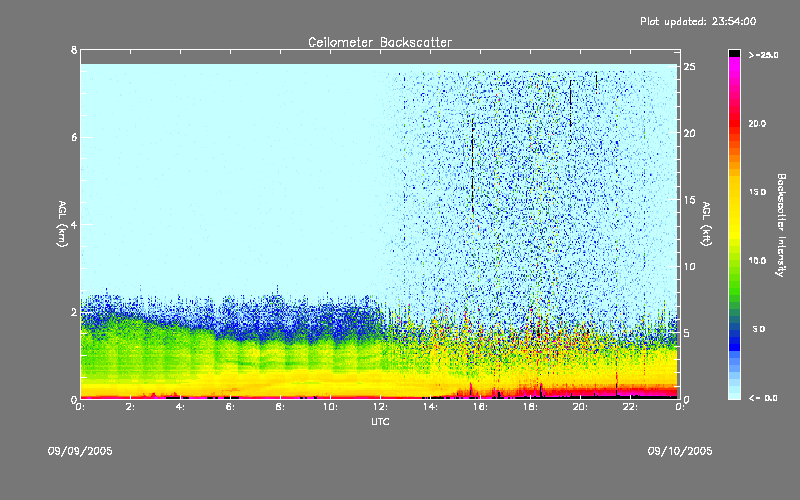The height and width of the screenshot is (500, 800).
Task: Click the 'AGL (kft)' right axis label
Action: pos(706,224)
